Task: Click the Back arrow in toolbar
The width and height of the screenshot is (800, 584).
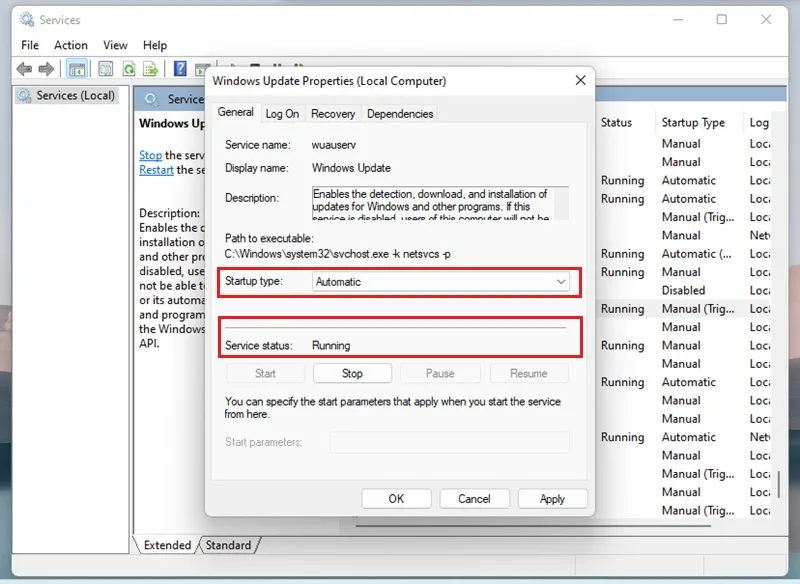Action: pos(24,69)
